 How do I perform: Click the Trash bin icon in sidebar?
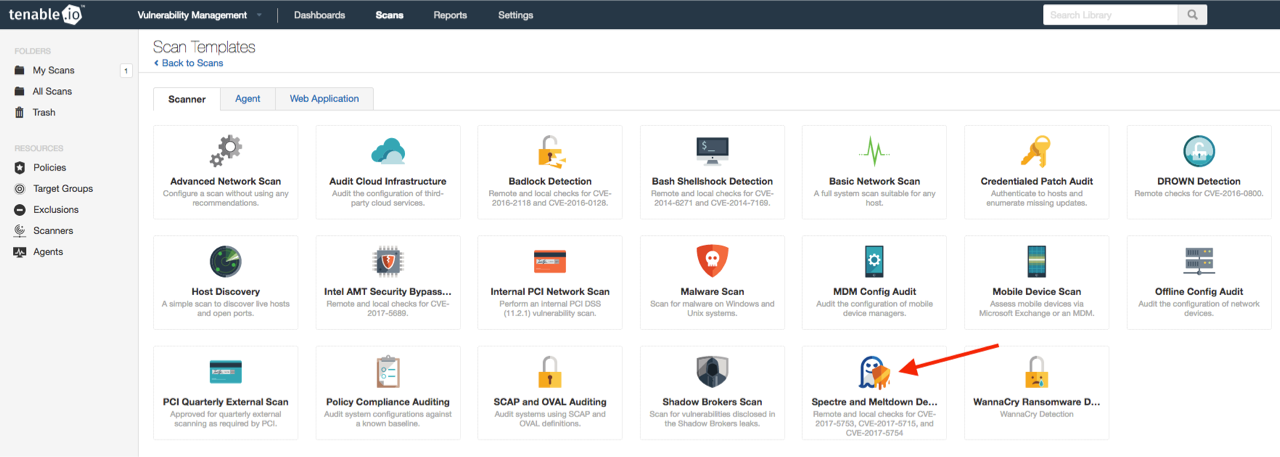(19, 112)
